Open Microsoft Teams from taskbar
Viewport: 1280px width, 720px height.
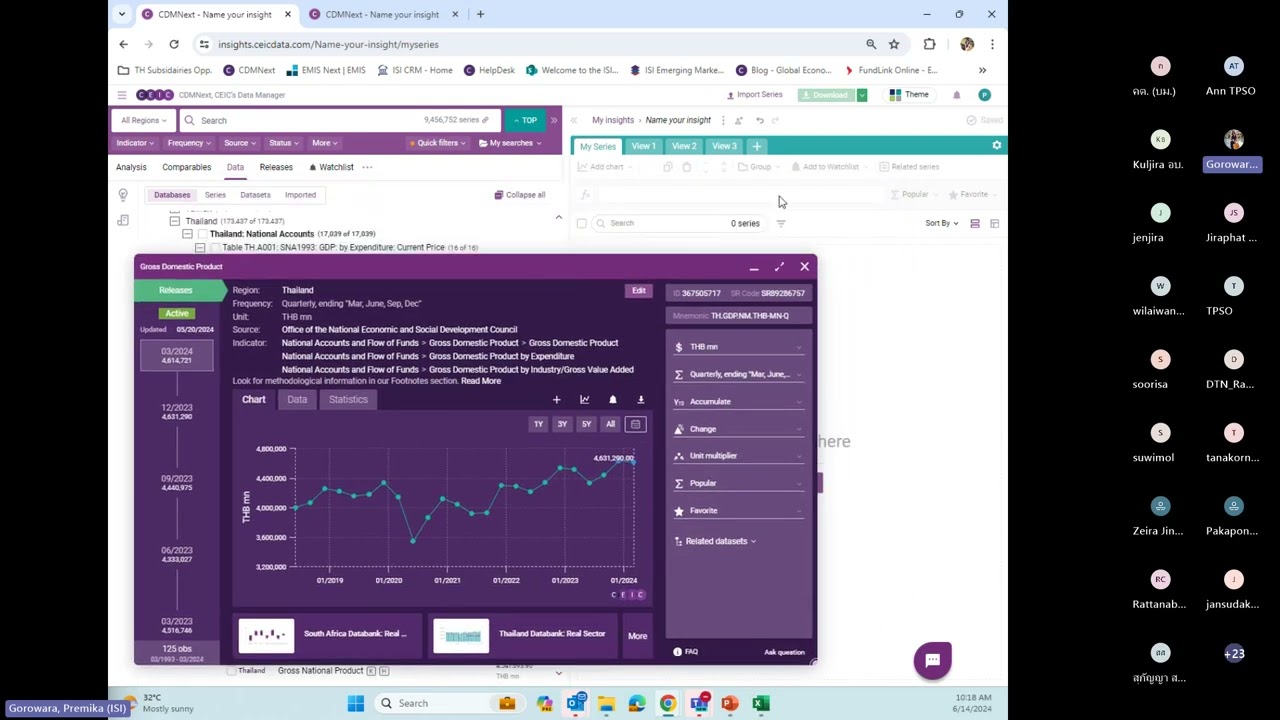[x=699, y=703]
